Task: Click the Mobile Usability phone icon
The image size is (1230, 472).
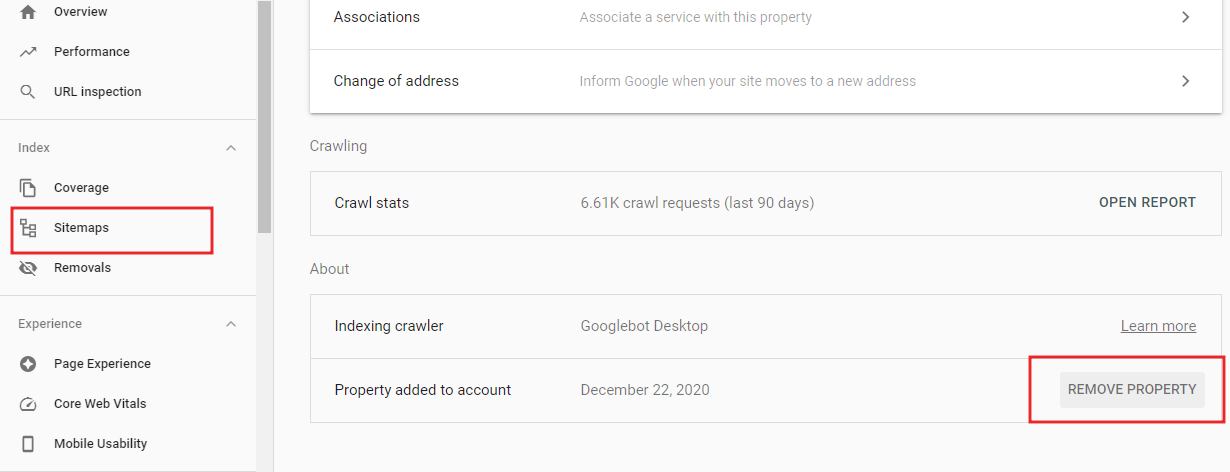Action: click(28, 444)
